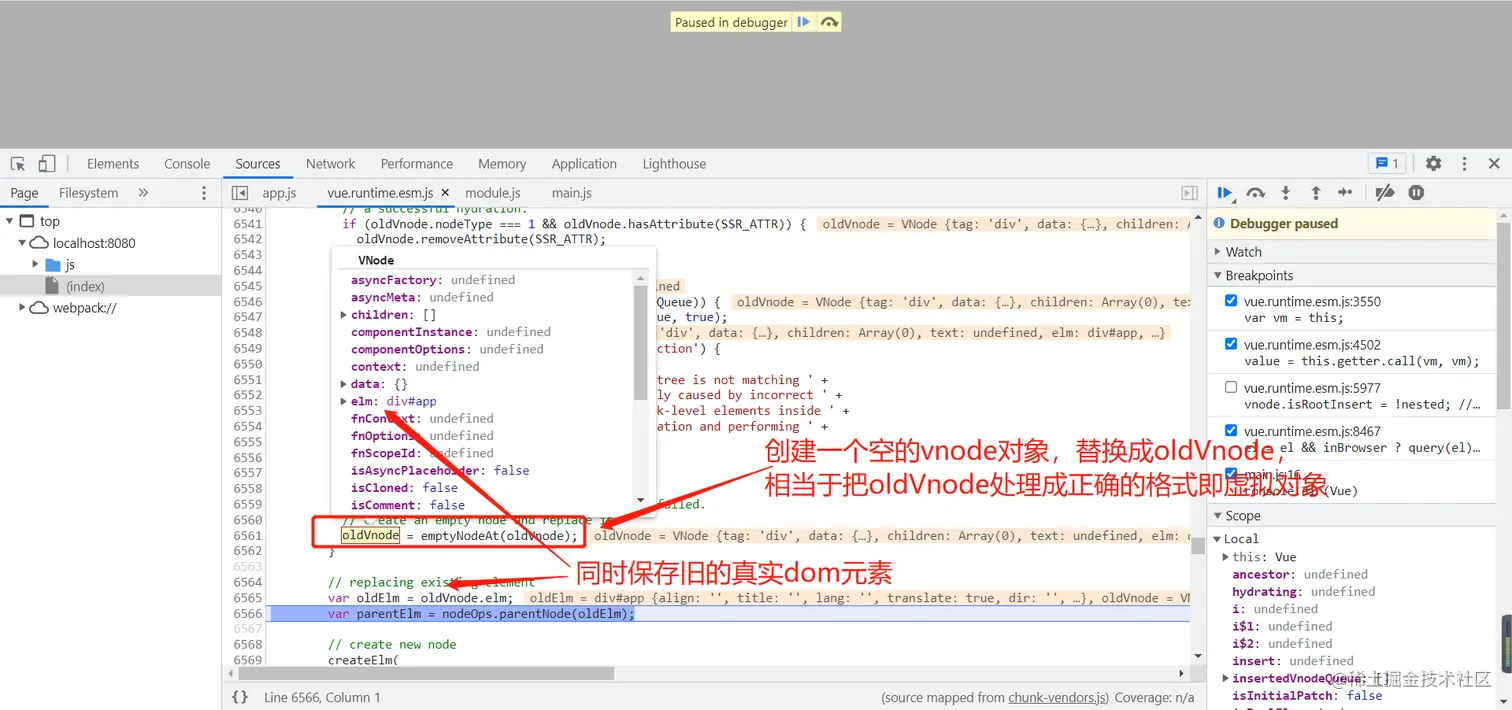Resume script from the paused overlay
The image size is (1512, 710).
[x=803, y=22]
